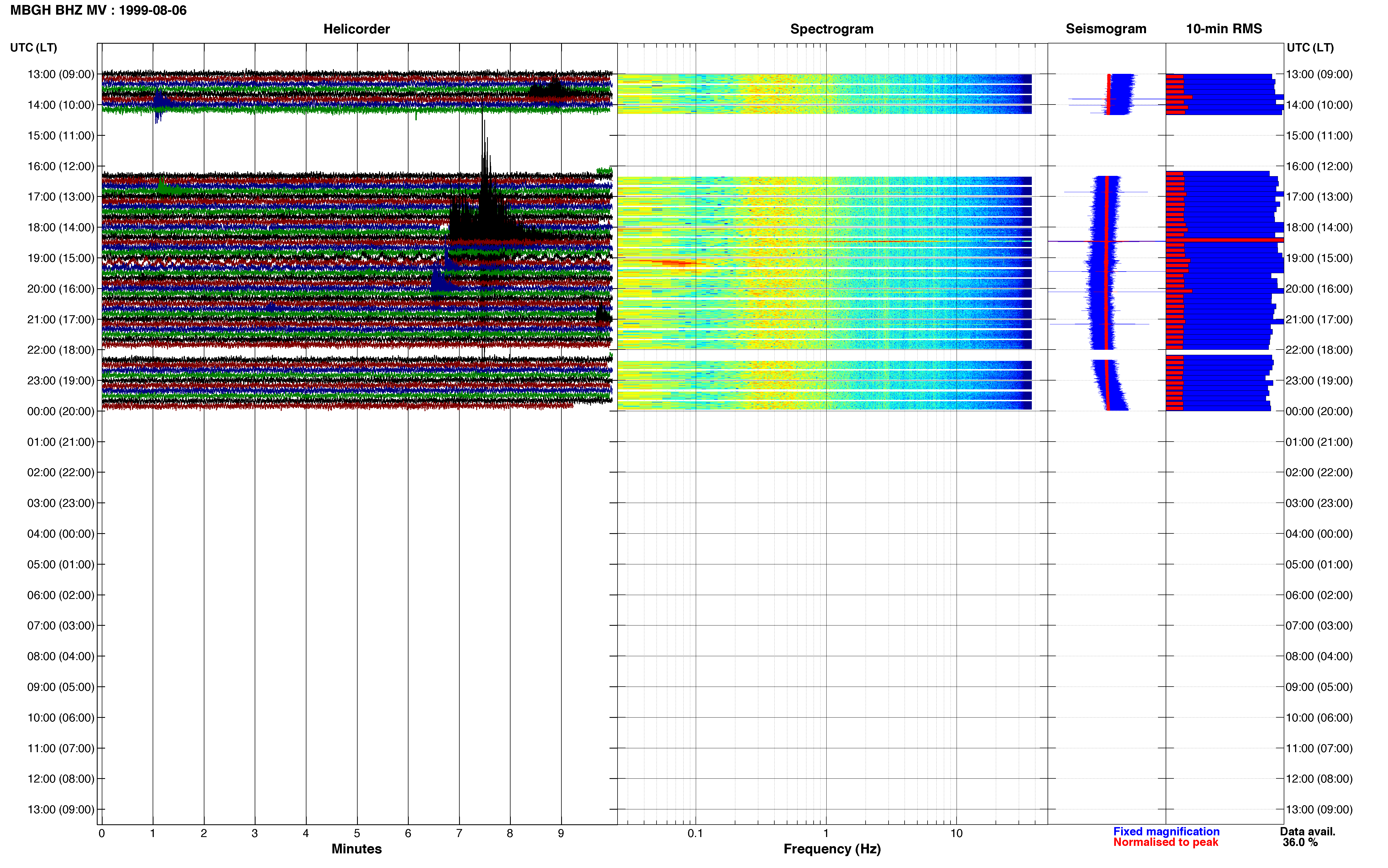The width and height of the screenshot is (1388, 868).
Task: Click the right 'UTC (LT)' axis header
Action: click(1310, 48)
